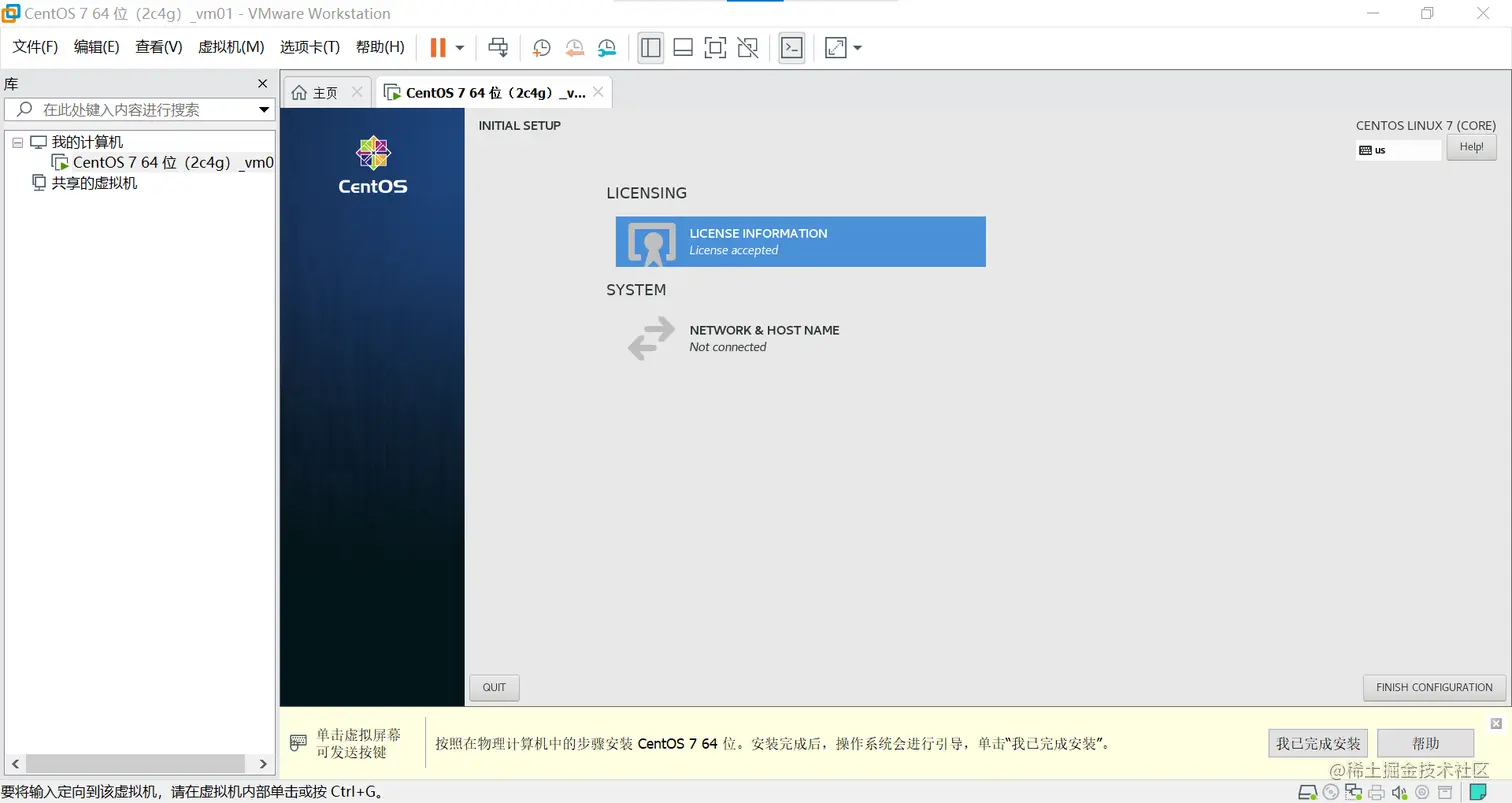Open the library search filter dropdown arrow
The height and width of the screenshot is (803, 1512).
tap(264, 109)
